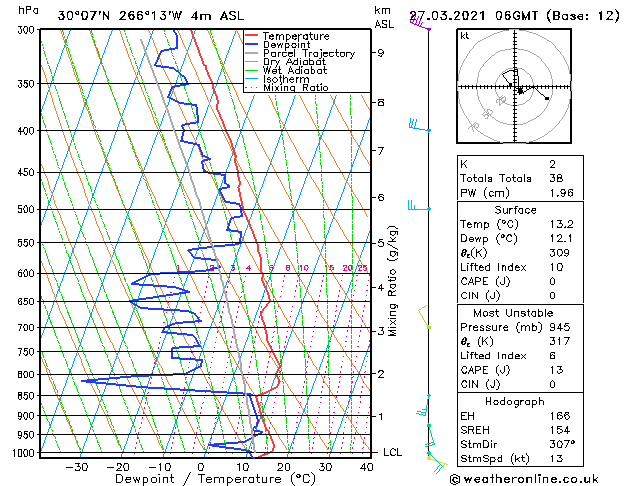
Task: Click the '-30' temperature axis label
Action: [x=77, y=467]
